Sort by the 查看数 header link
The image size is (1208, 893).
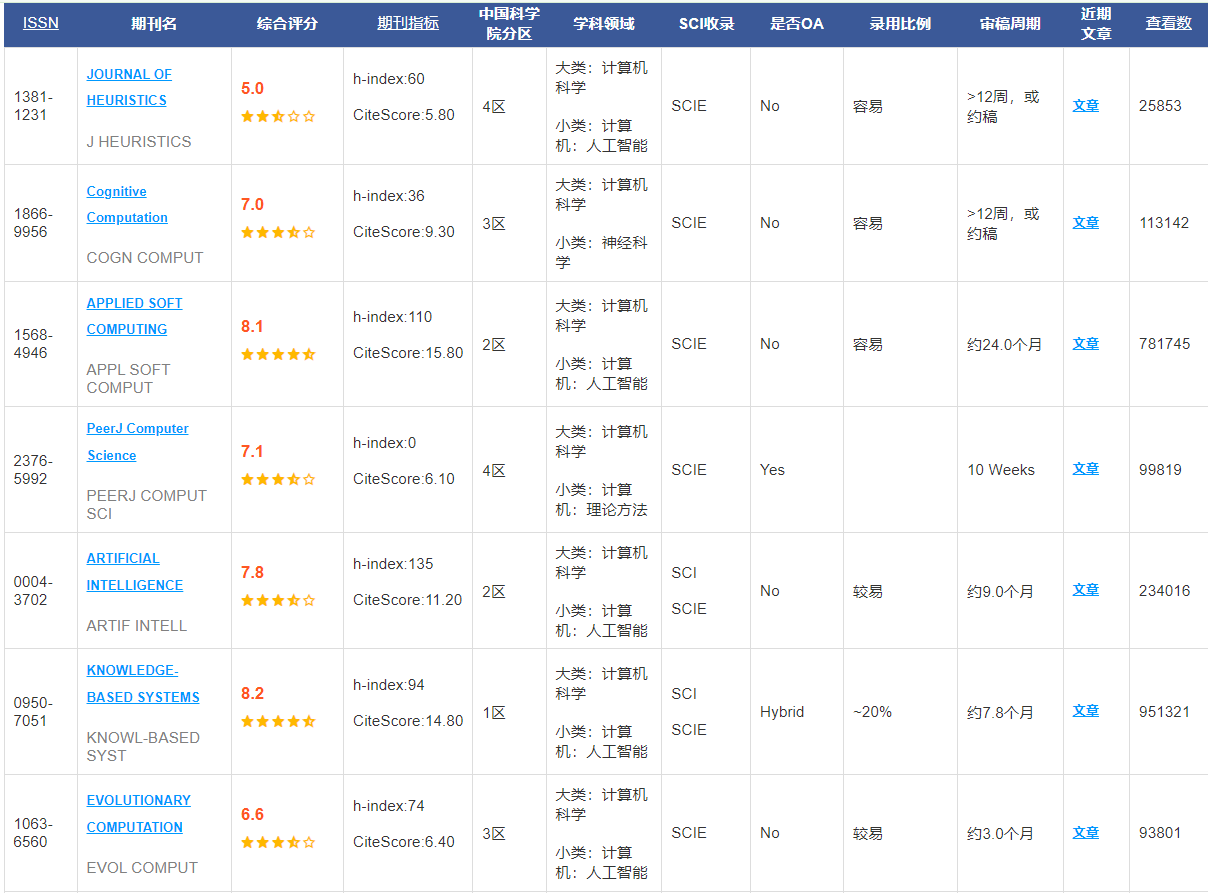coord(1168,23)
